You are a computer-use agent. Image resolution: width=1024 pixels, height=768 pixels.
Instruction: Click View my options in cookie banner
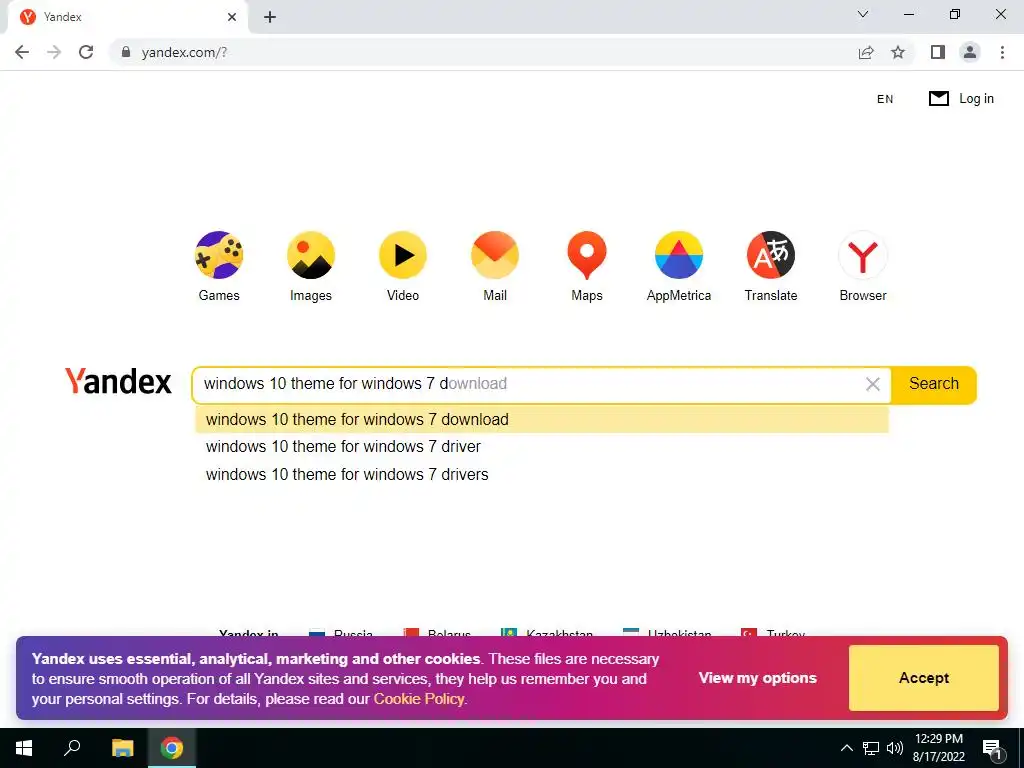click(x=758, y=678)
